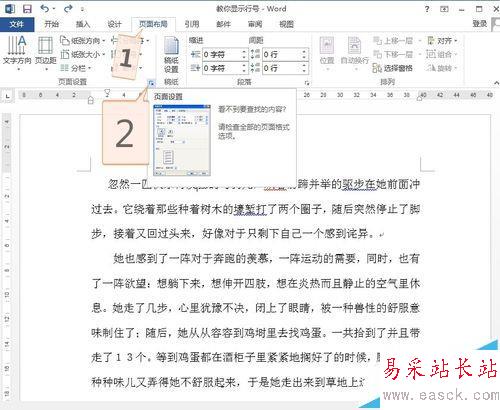
Task: Adjust spacing after stepper arrows
Action: click(304, 68)
